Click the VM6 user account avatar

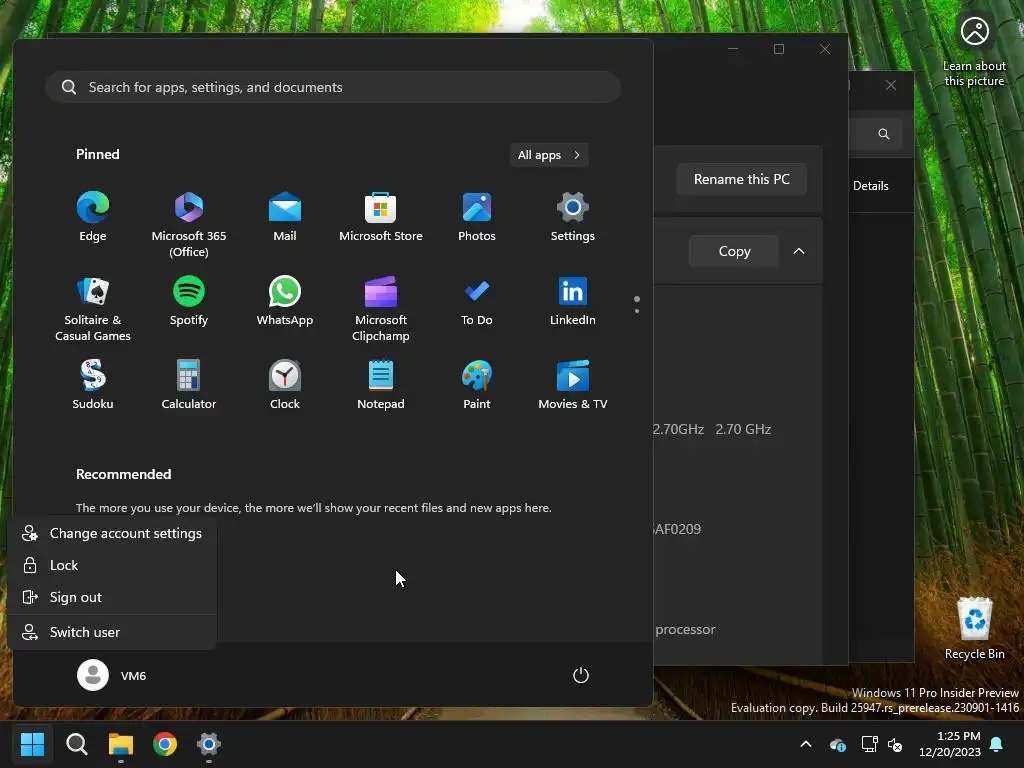93,675
